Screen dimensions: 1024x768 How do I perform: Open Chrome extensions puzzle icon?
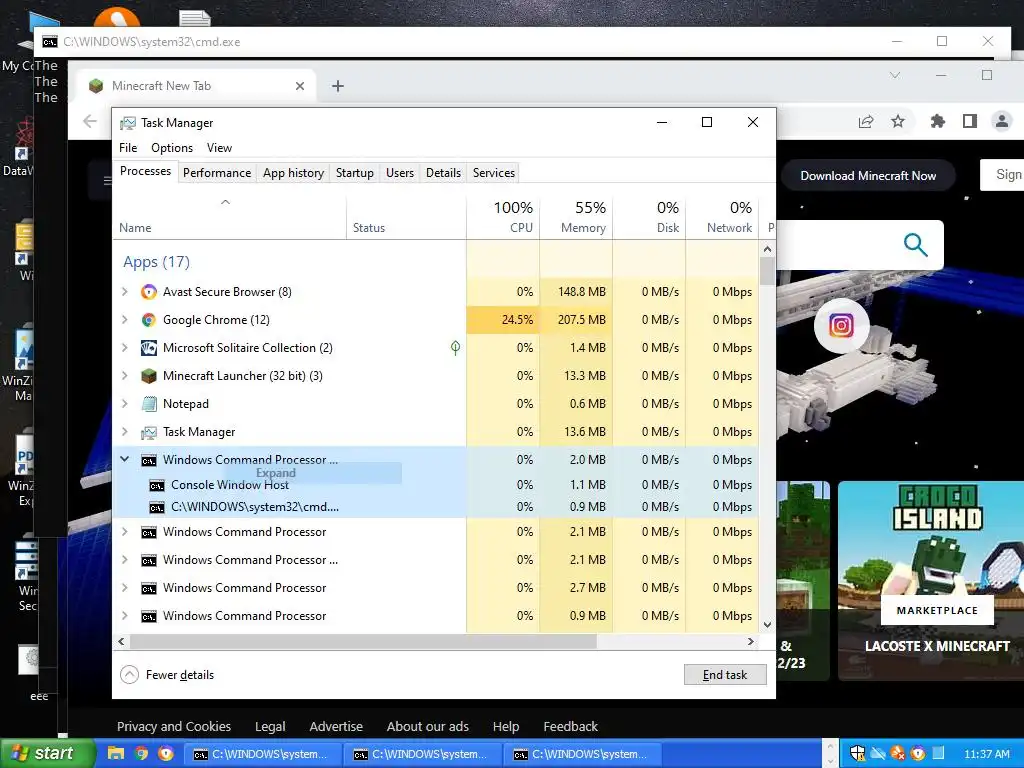pos(938,121)
